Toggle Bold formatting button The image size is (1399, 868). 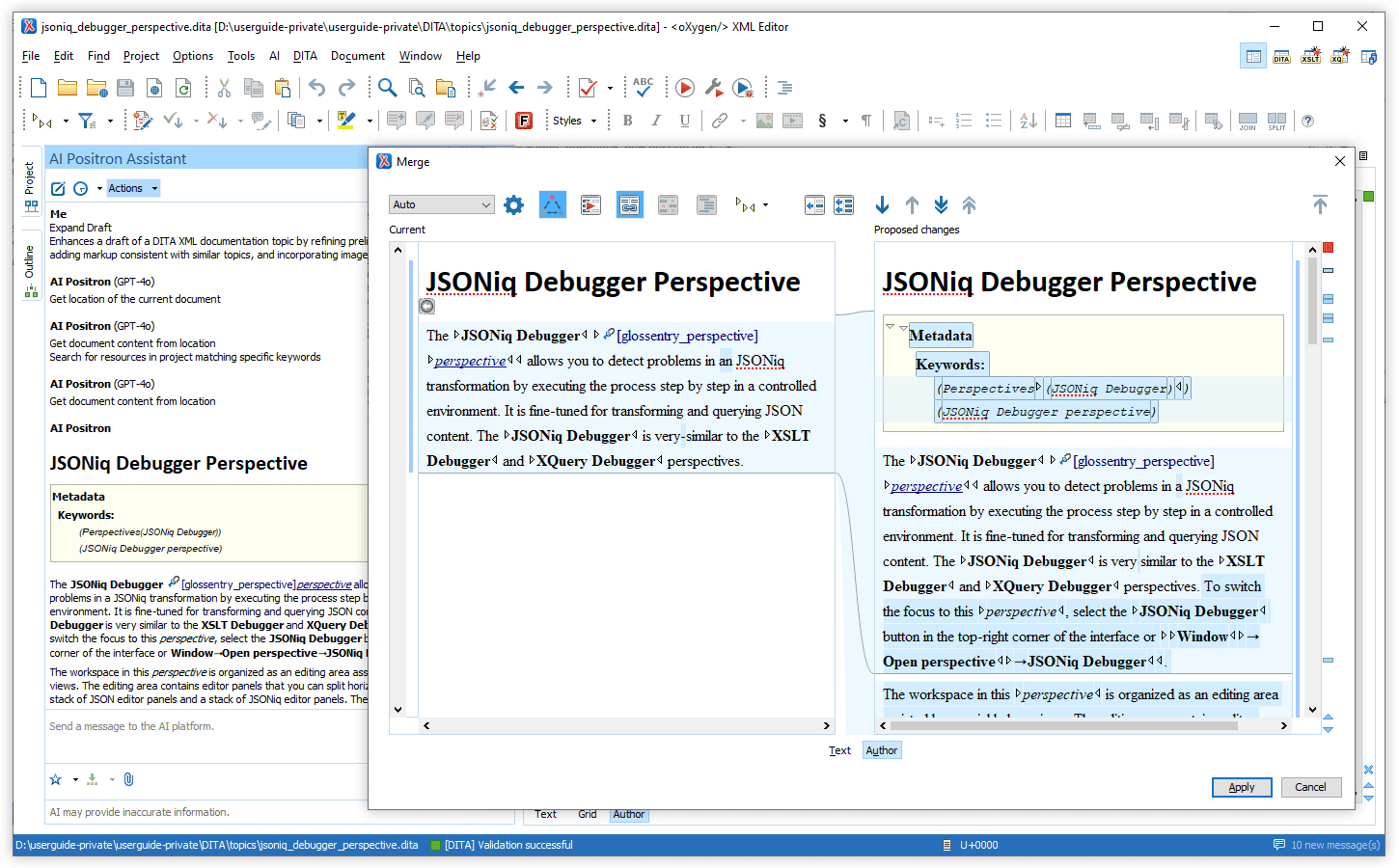pos(627,121)
